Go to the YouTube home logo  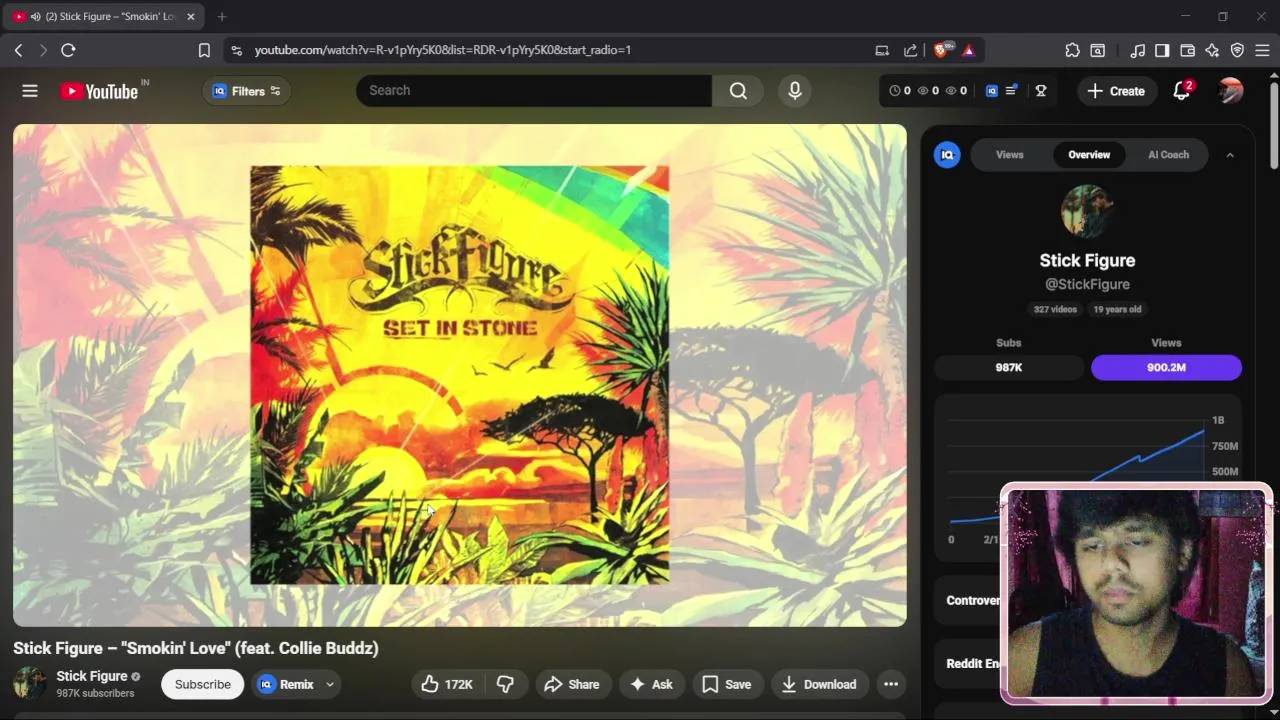pyautogui.click(x=99, y=91)
